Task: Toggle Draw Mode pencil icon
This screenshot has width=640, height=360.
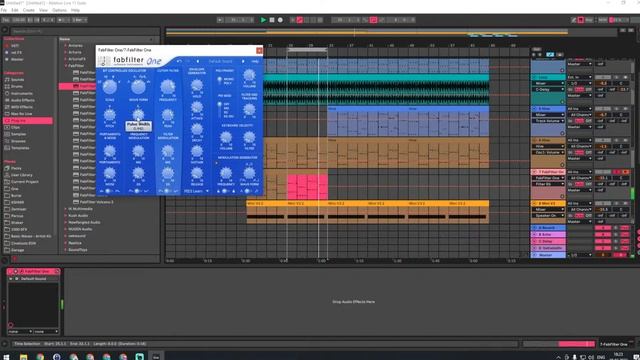Action: pyautogui.click(x=573, y=20)
